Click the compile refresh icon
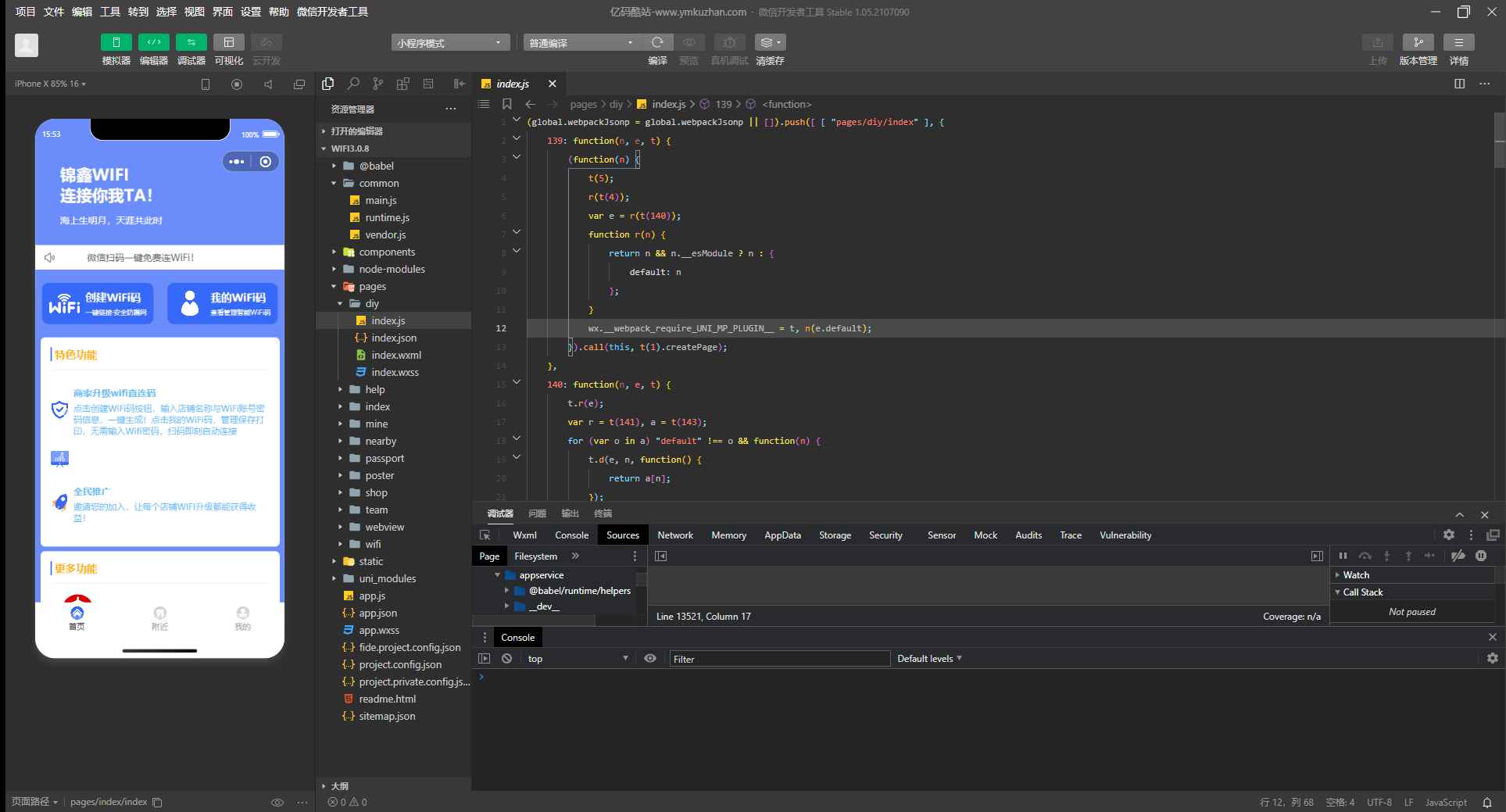1506x812 pixels. (x=657, y=42)
